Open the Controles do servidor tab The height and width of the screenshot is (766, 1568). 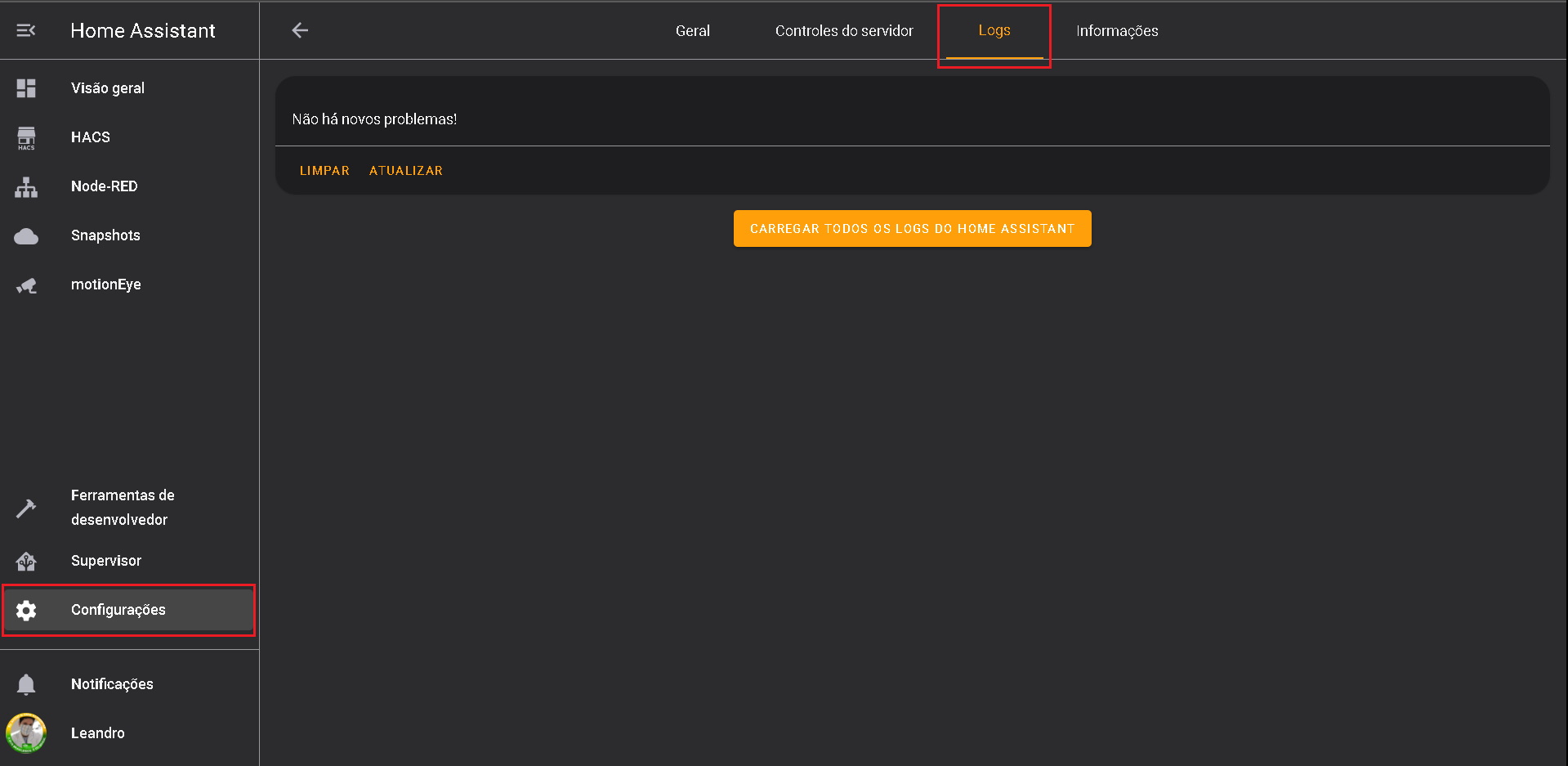(x=844, y=31)
